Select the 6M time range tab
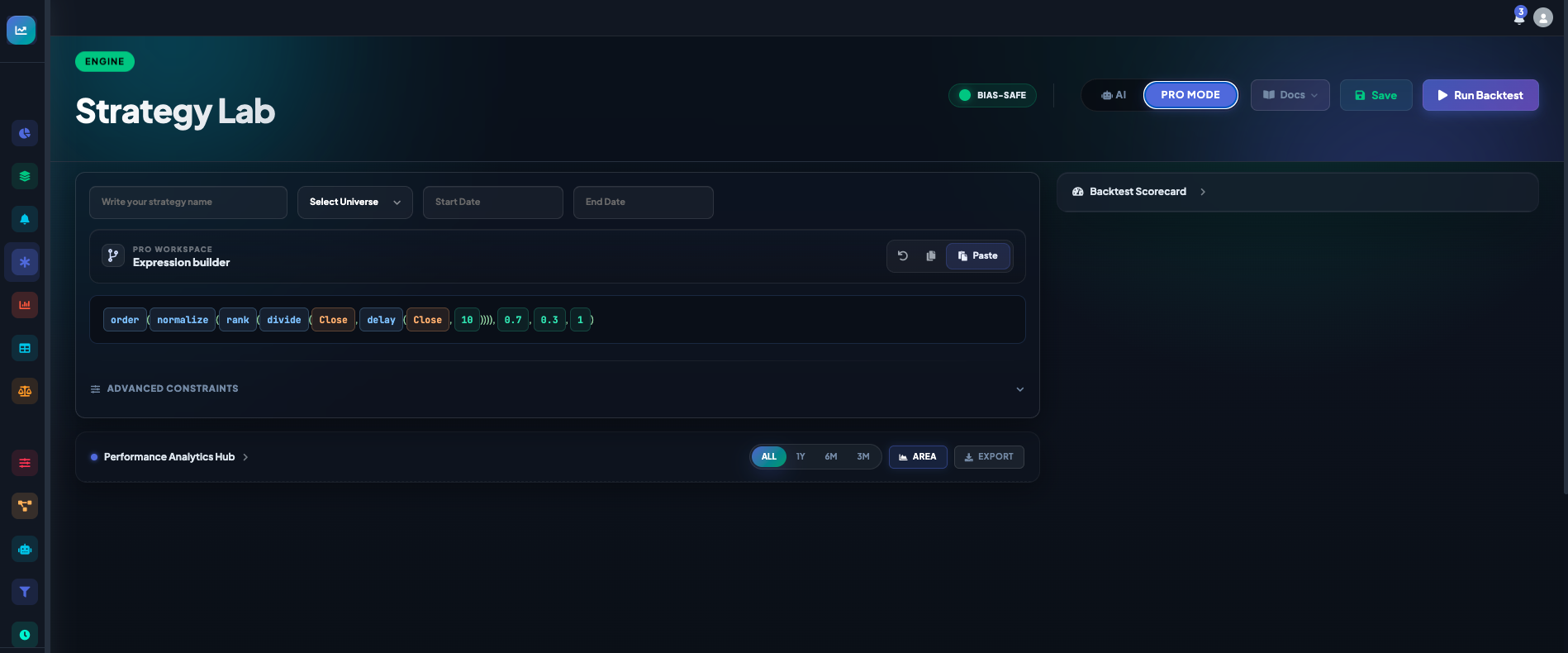Image resolution: width=1568 pixels, height=653 pixels. (831, 457)
